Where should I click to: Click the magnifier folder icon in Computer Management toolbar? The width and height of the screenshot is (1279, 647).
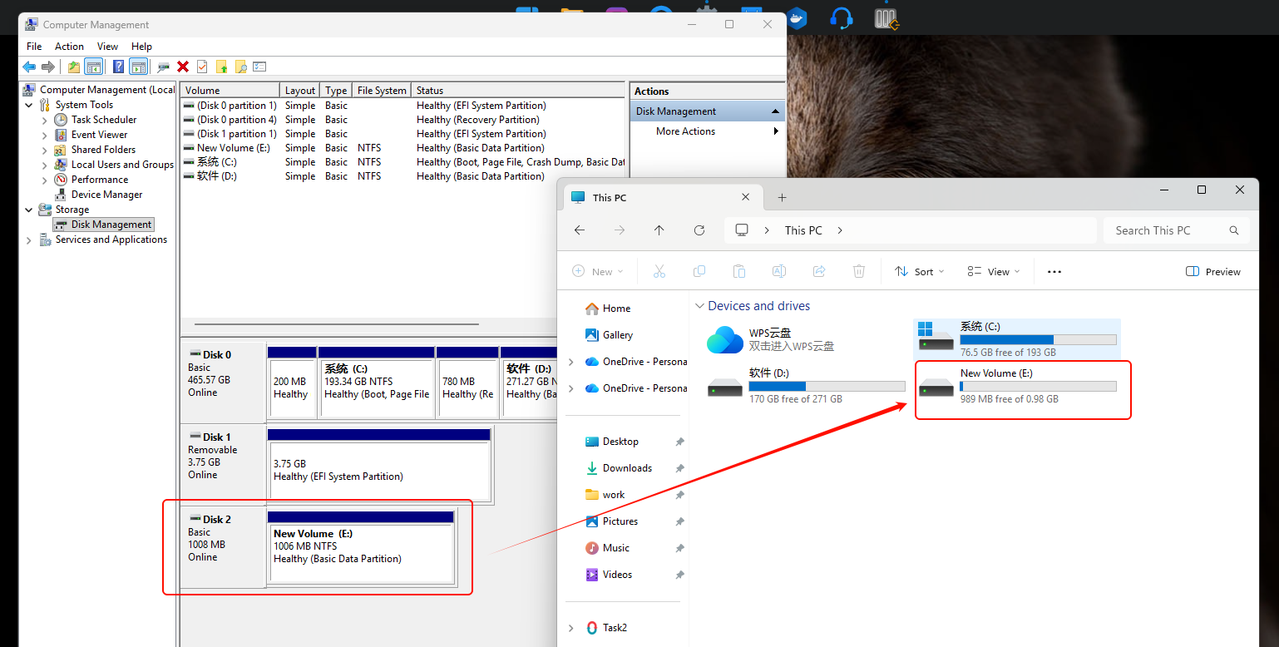tap(240, 67)
